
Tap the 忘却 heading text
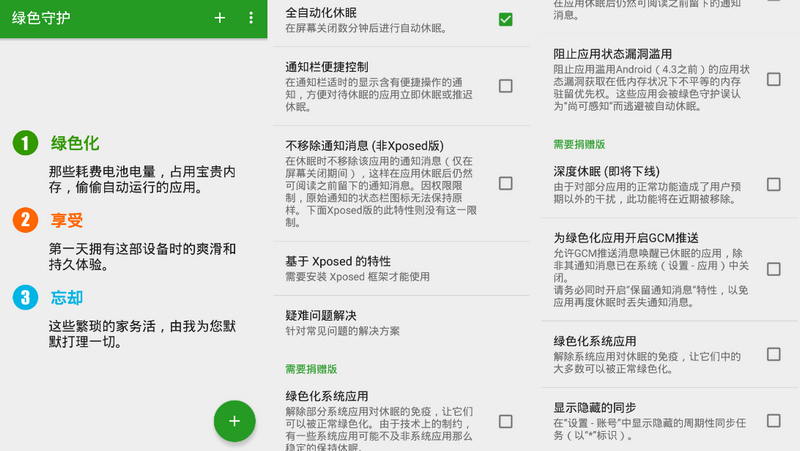pos(66,297)
